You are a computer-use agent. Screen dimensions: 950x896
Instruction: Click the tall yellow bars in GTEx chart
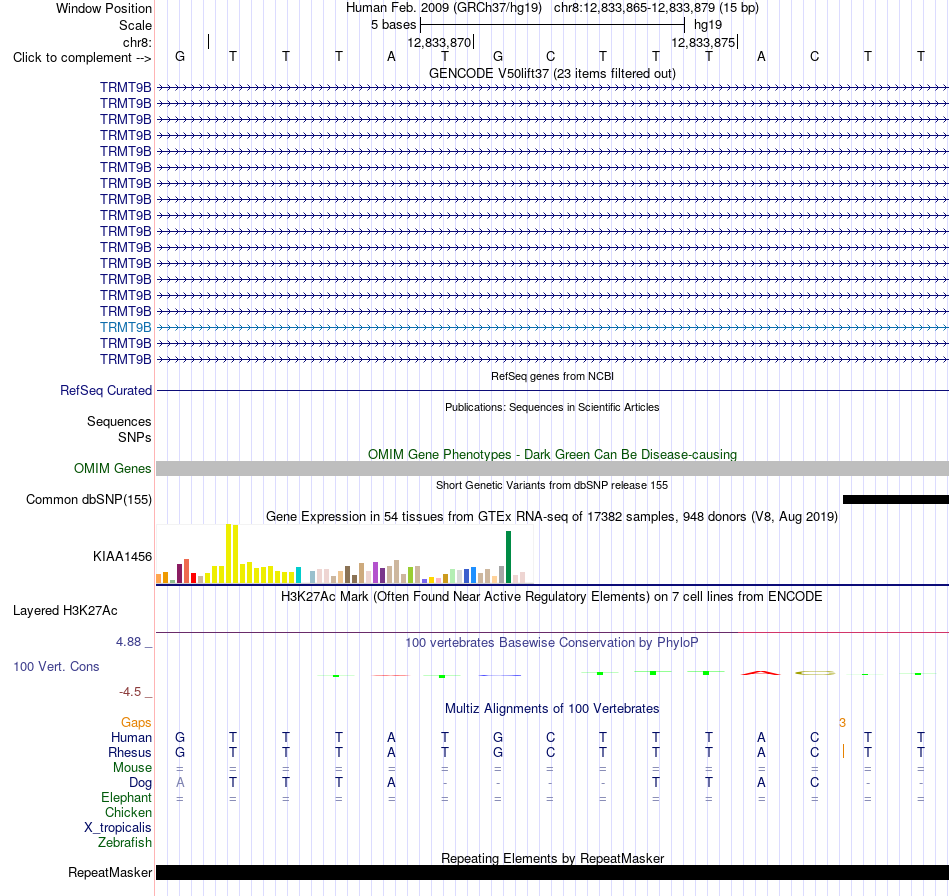click(232, 554)
